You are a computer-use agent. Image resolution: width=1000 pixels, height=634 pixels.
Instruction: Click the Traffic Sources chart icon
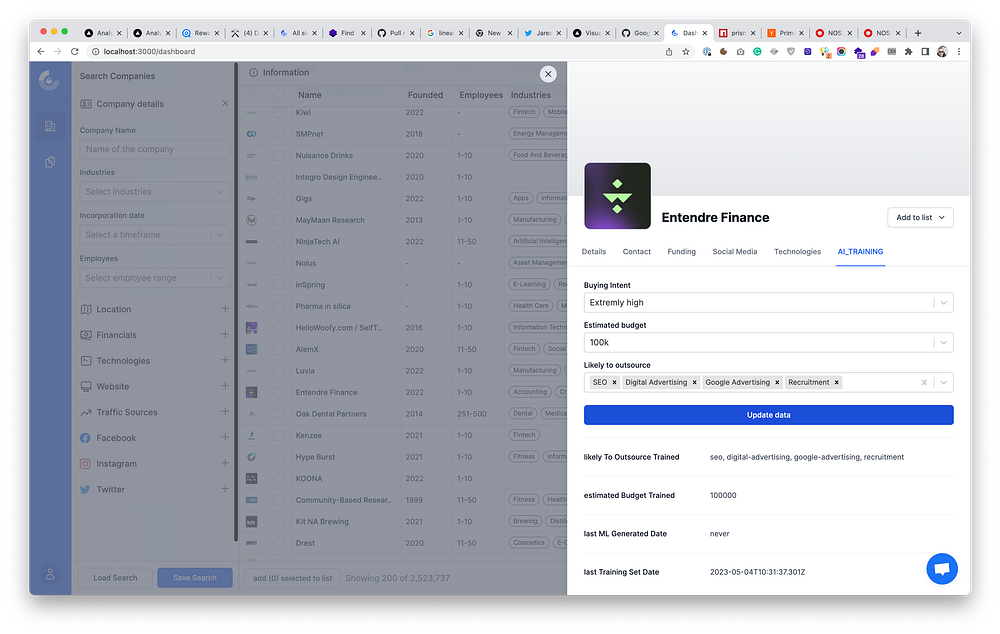coord(85,412)
